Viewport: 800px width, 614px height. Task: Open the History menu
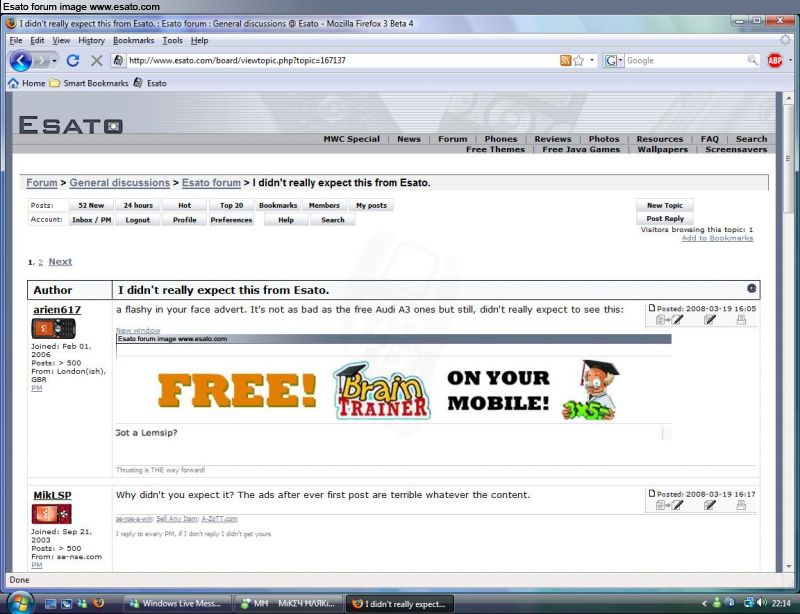click(x=91, y=40)
